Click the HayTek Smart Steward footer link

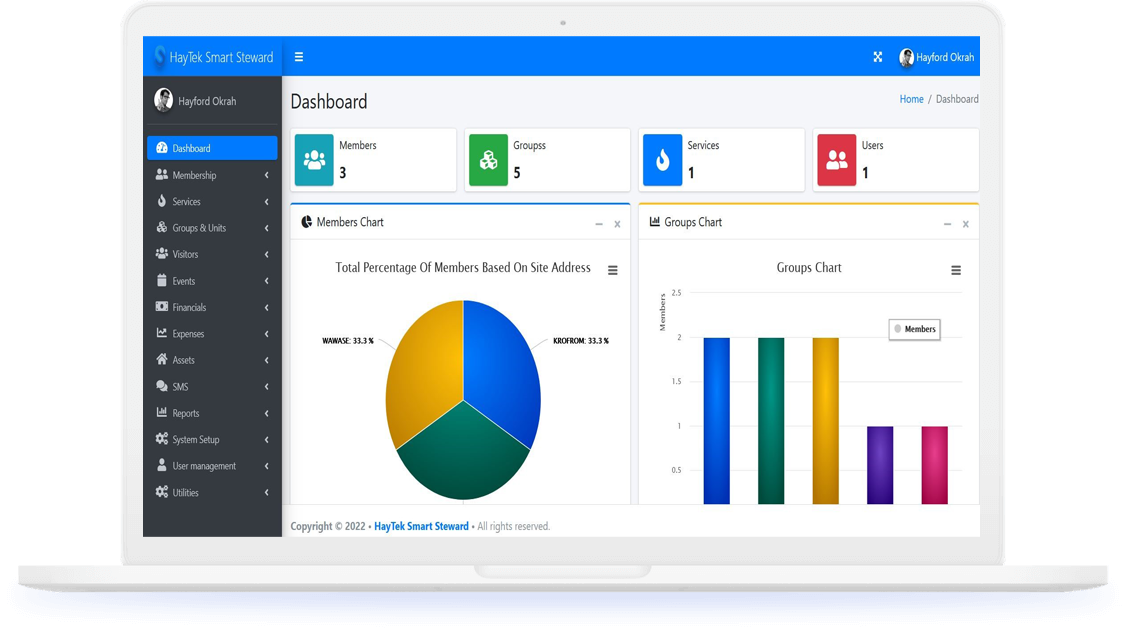[421, 526]
